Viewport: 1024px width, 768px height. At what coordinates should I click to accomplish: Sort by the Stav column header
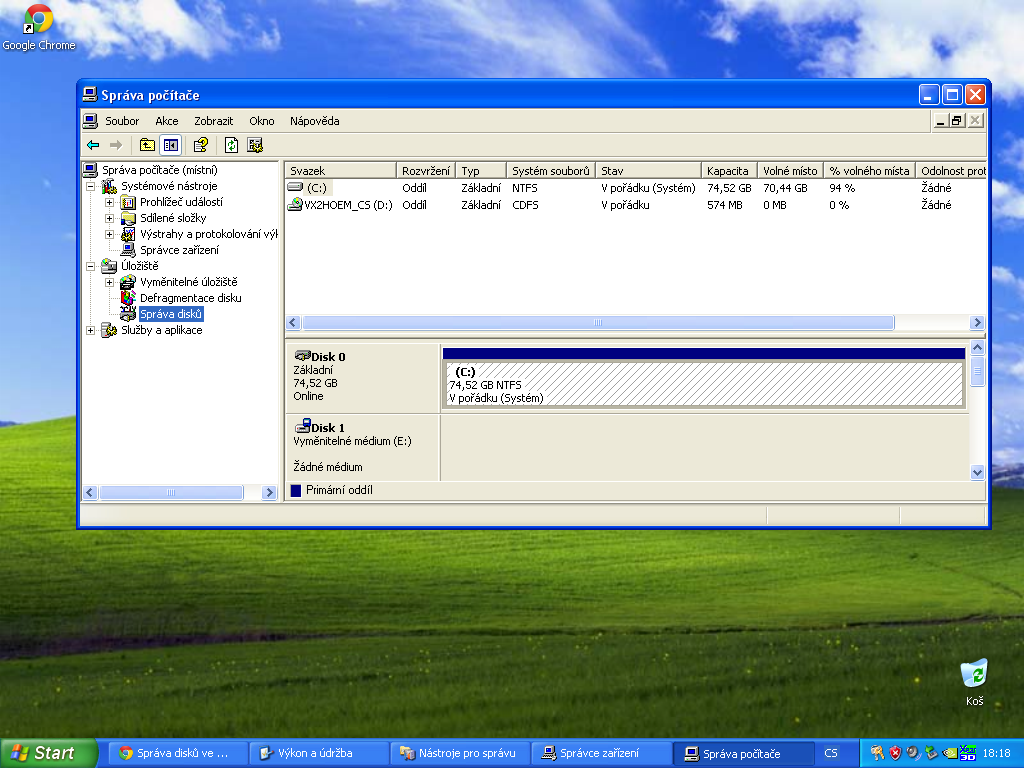click(x=648, y=170)
